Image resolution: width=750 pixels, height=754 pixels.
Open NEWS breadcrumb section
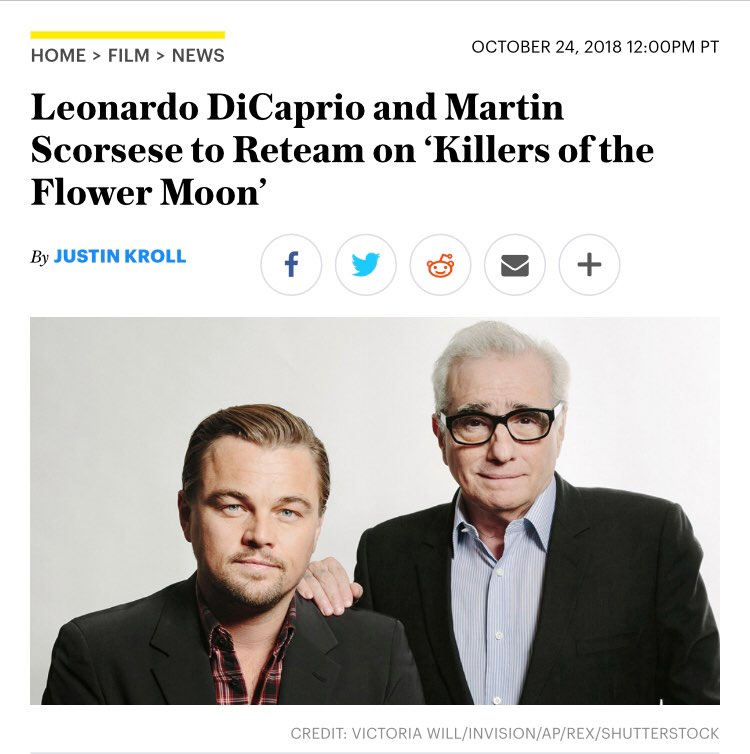(198, 56)
